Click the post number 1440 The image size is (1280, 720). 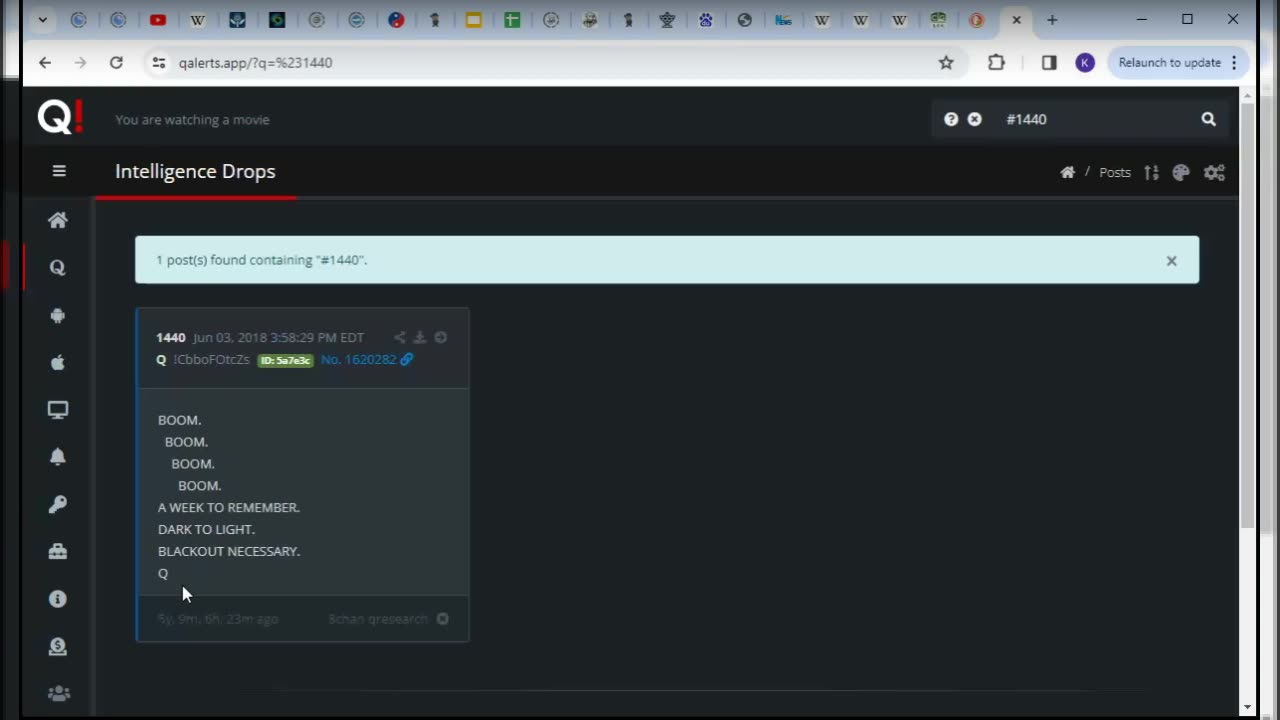171,337
